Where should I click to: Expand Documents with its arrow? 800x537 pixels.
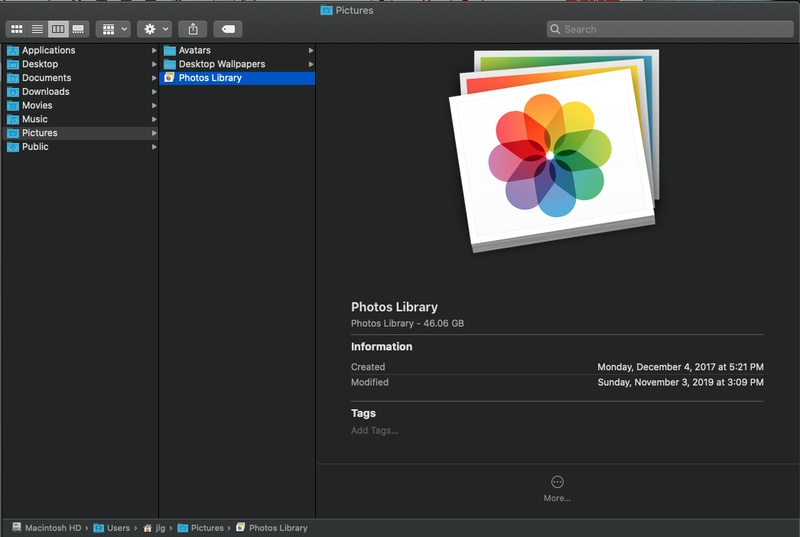pyautogui.click(x=154, y=78)
